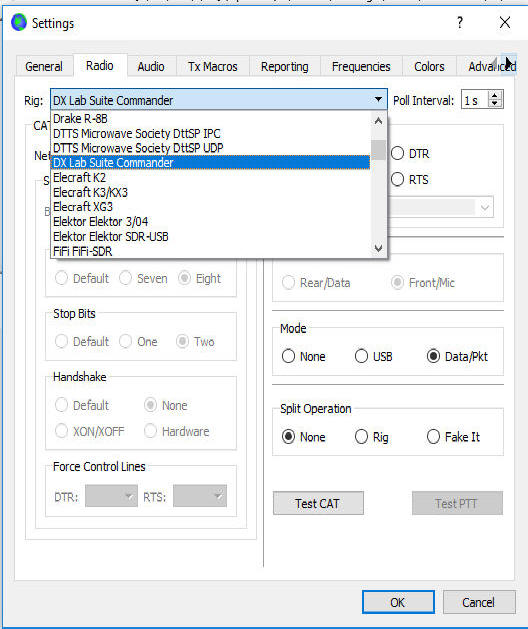Close the Settings dialog with X
Image resolution: width=528 pixels, height=629 pixels.
click(x=505, y=22)
